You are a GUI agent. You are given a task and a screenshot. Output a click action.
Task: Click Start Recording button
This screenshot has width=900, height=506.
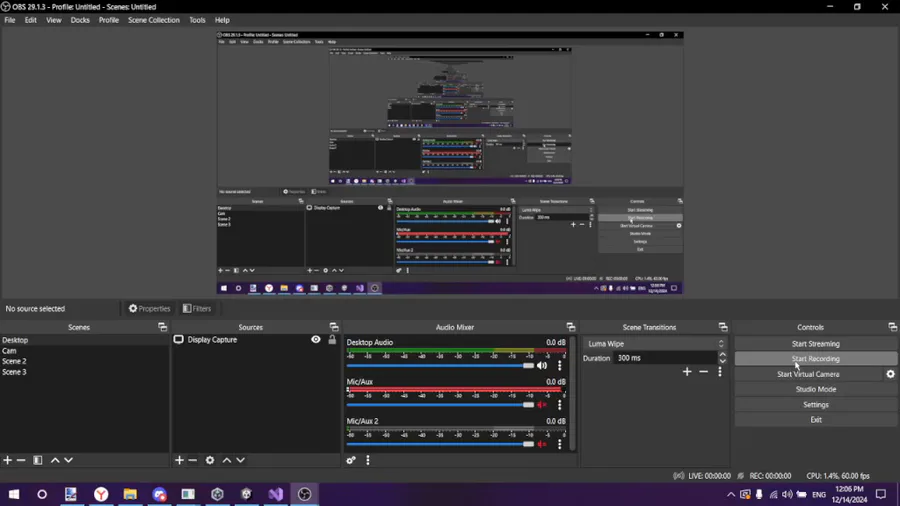tap(816, 359)
